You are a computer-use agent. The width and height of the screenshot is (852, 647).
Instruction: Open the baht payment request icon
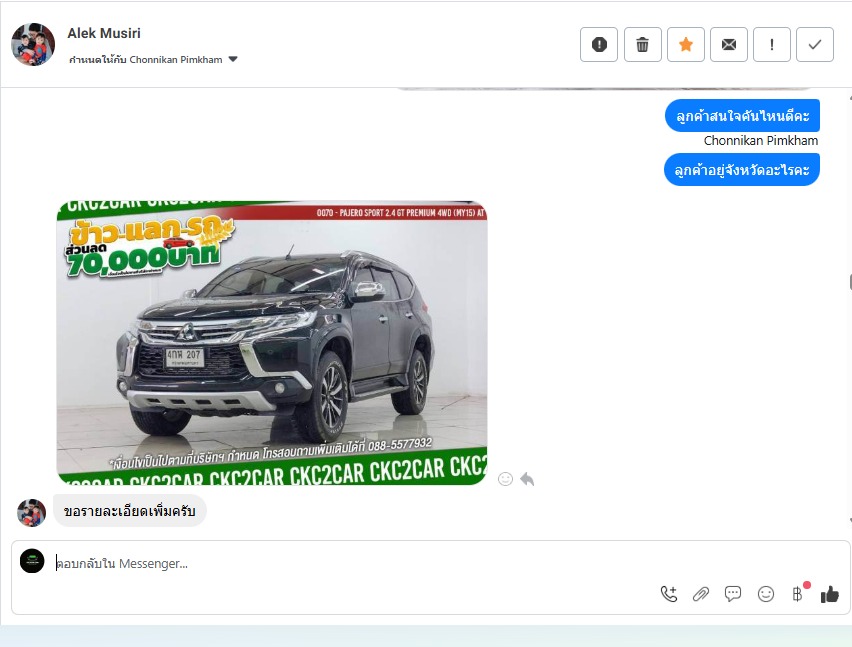pos(798,594)
